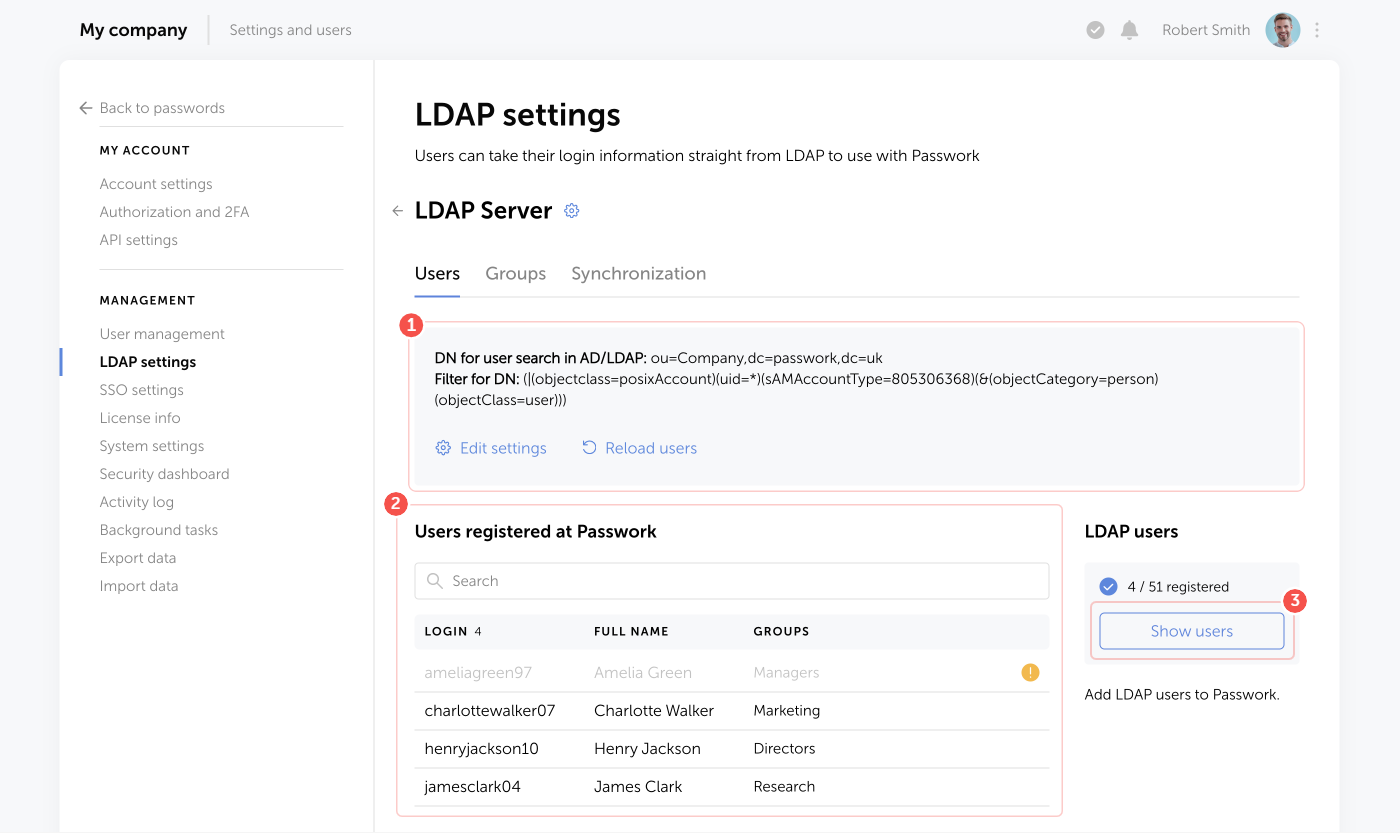Click the Reload users refresh icon
The width and height of the screenshot is (1400, 833).
coord(588,448)
